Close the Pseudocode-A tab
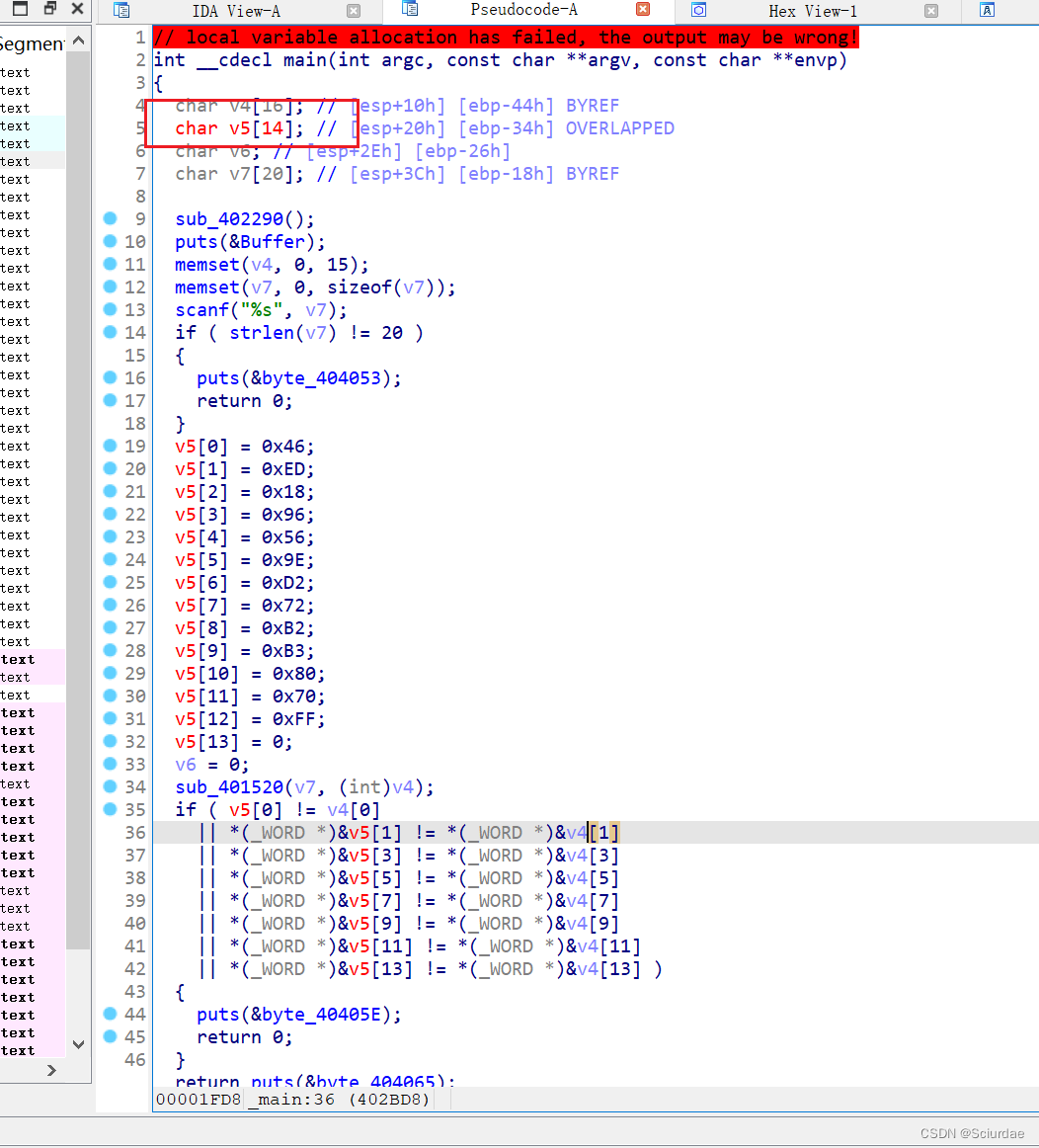1039x1148 pixels. point(642,10)
